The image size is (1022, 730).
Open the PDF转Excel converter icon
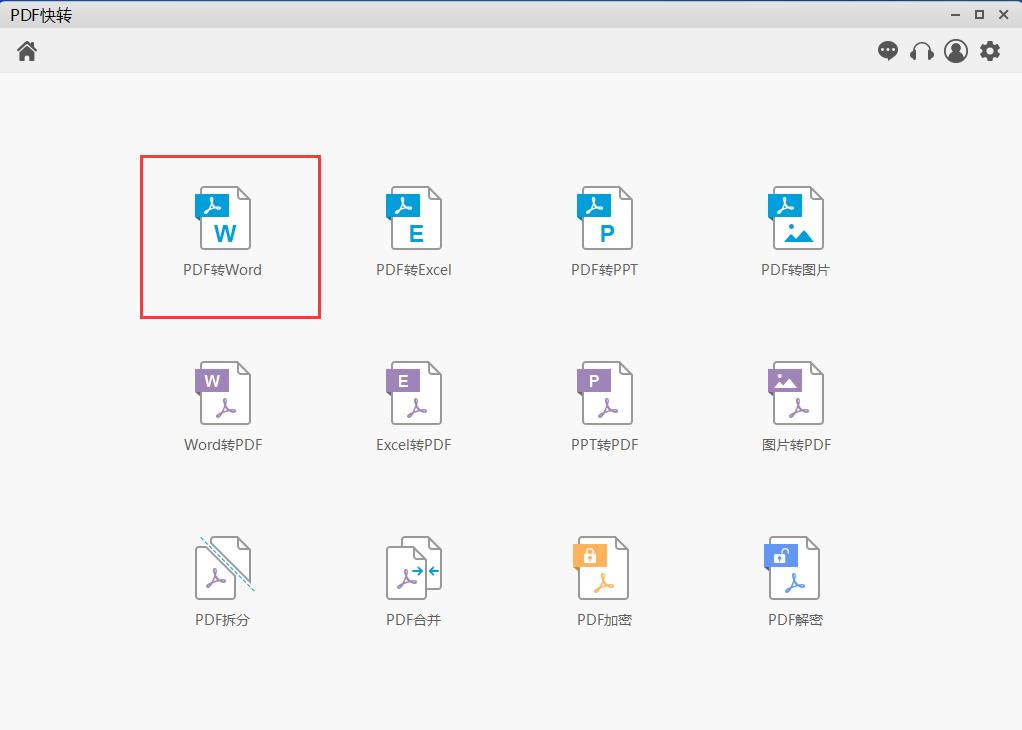414,218
